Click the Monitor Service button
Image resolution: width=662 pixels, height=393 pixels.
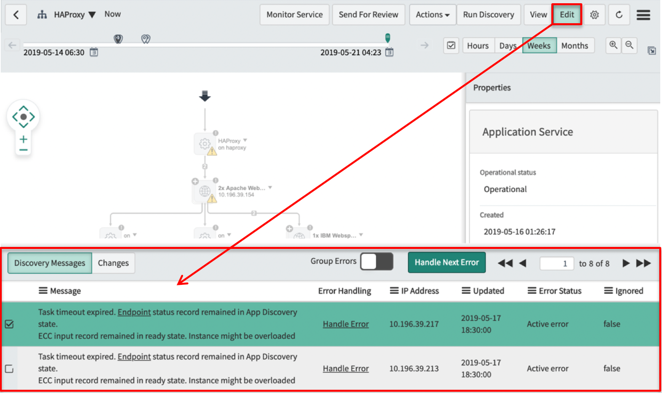[x=294, y=15]
